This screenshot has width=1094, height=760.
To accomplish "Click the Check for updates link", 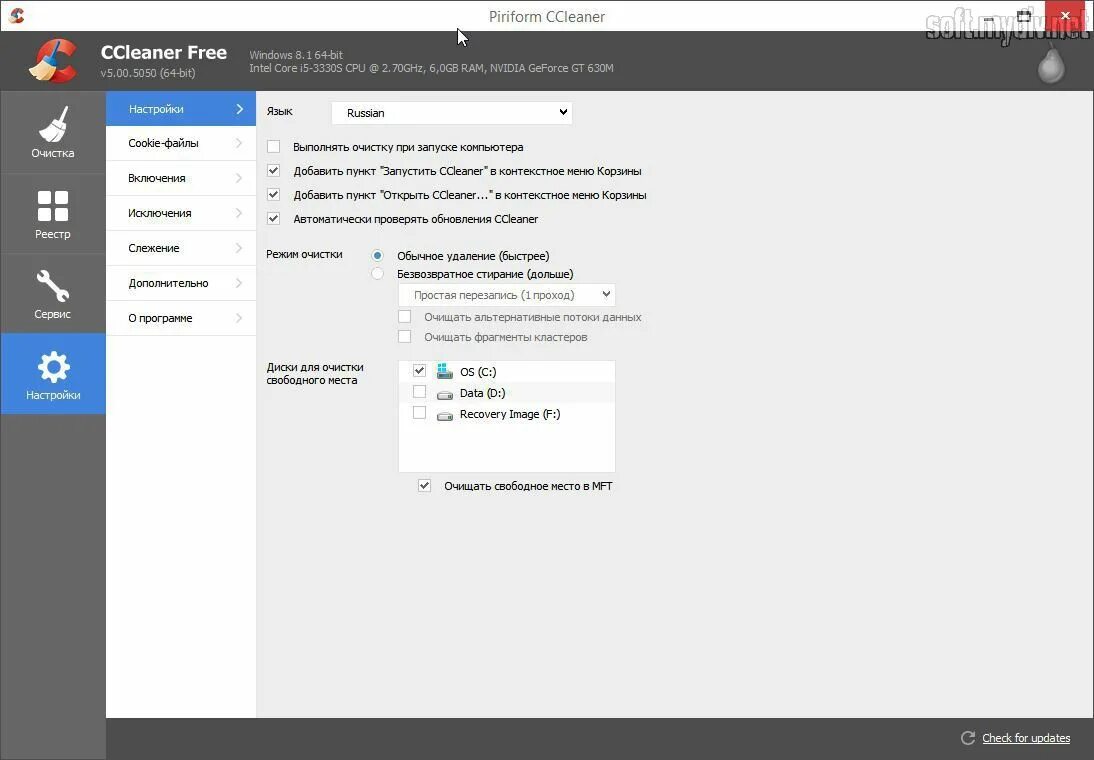I will tap(1026, 738).
